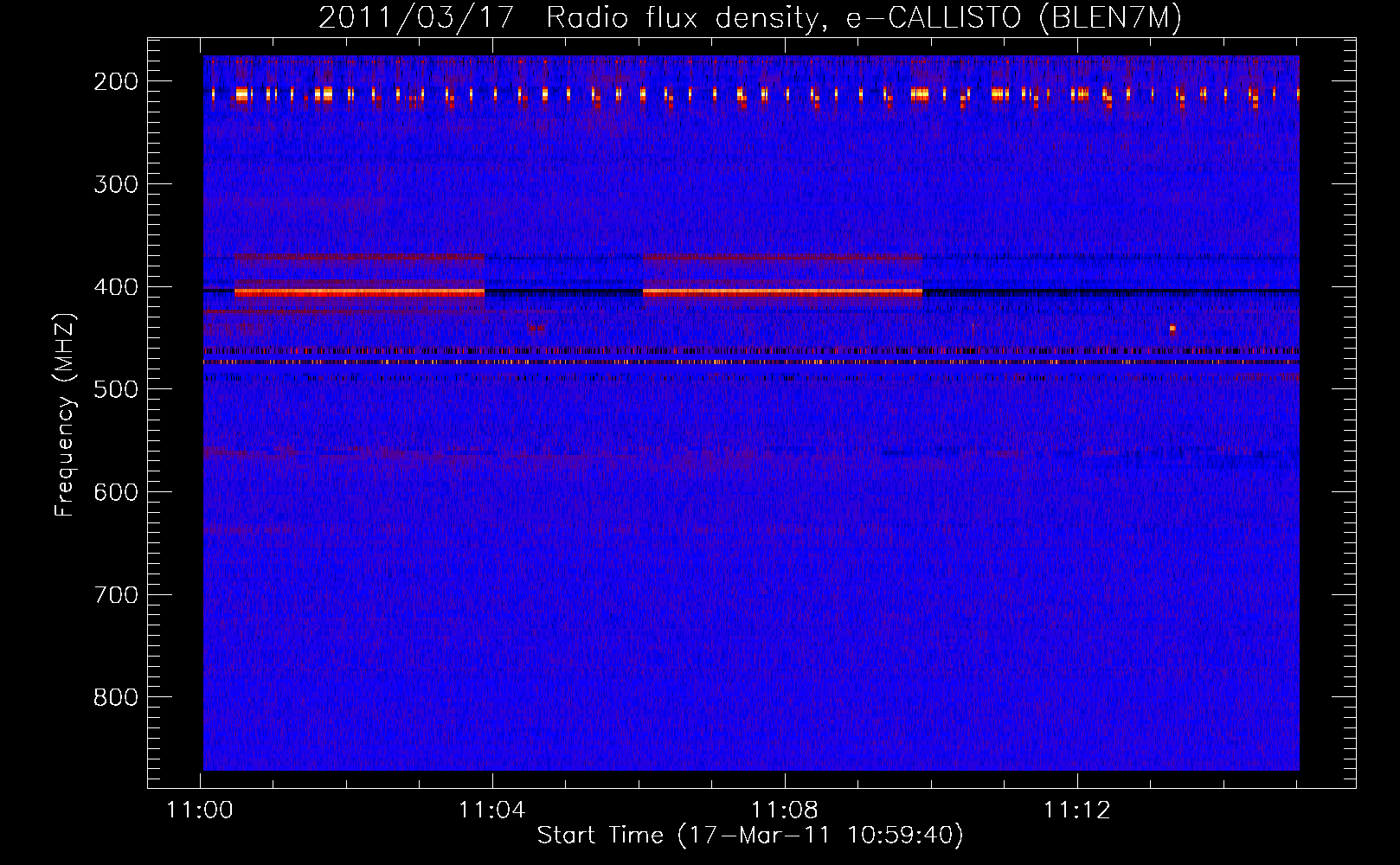Click the second bright emission band after 11:06
The image size is (1400, 865).
tap(782, 293)
